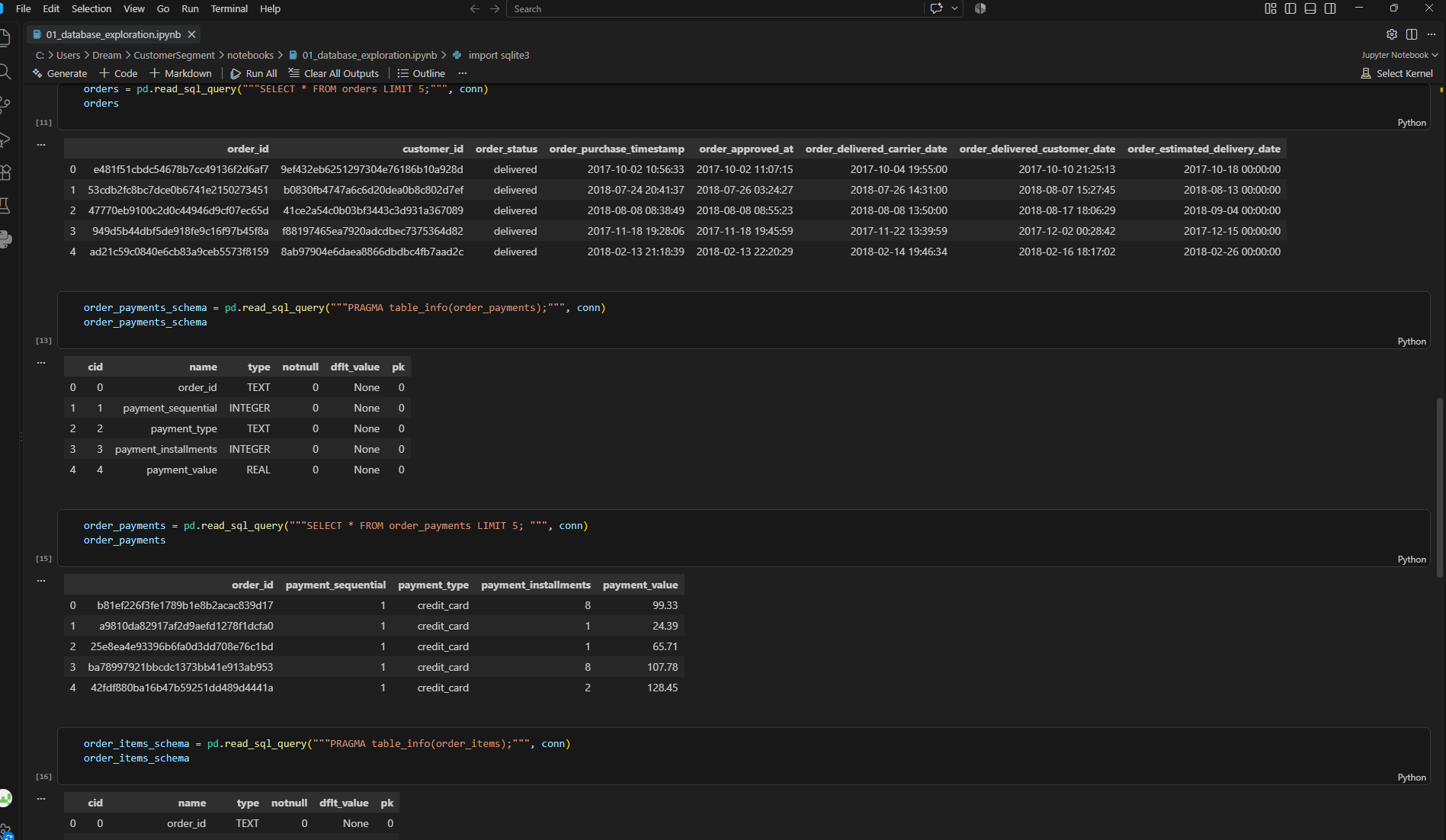The height and width of the screenshot is (840, 1446).
Task: Go back with the left arrow
Action: click(x=475, y=8)
